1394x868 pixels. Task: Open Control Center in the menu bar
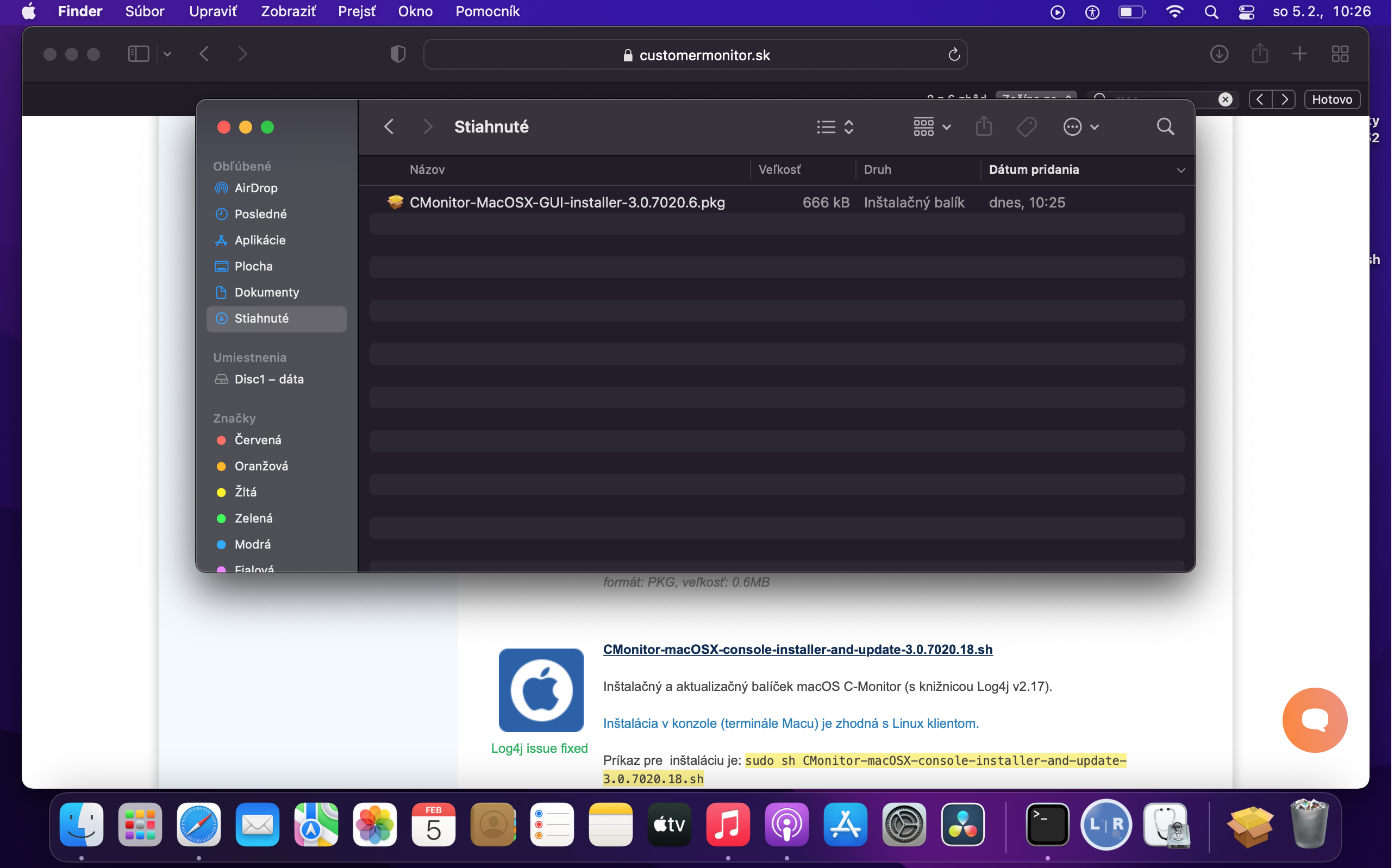tap(1246, 12)
